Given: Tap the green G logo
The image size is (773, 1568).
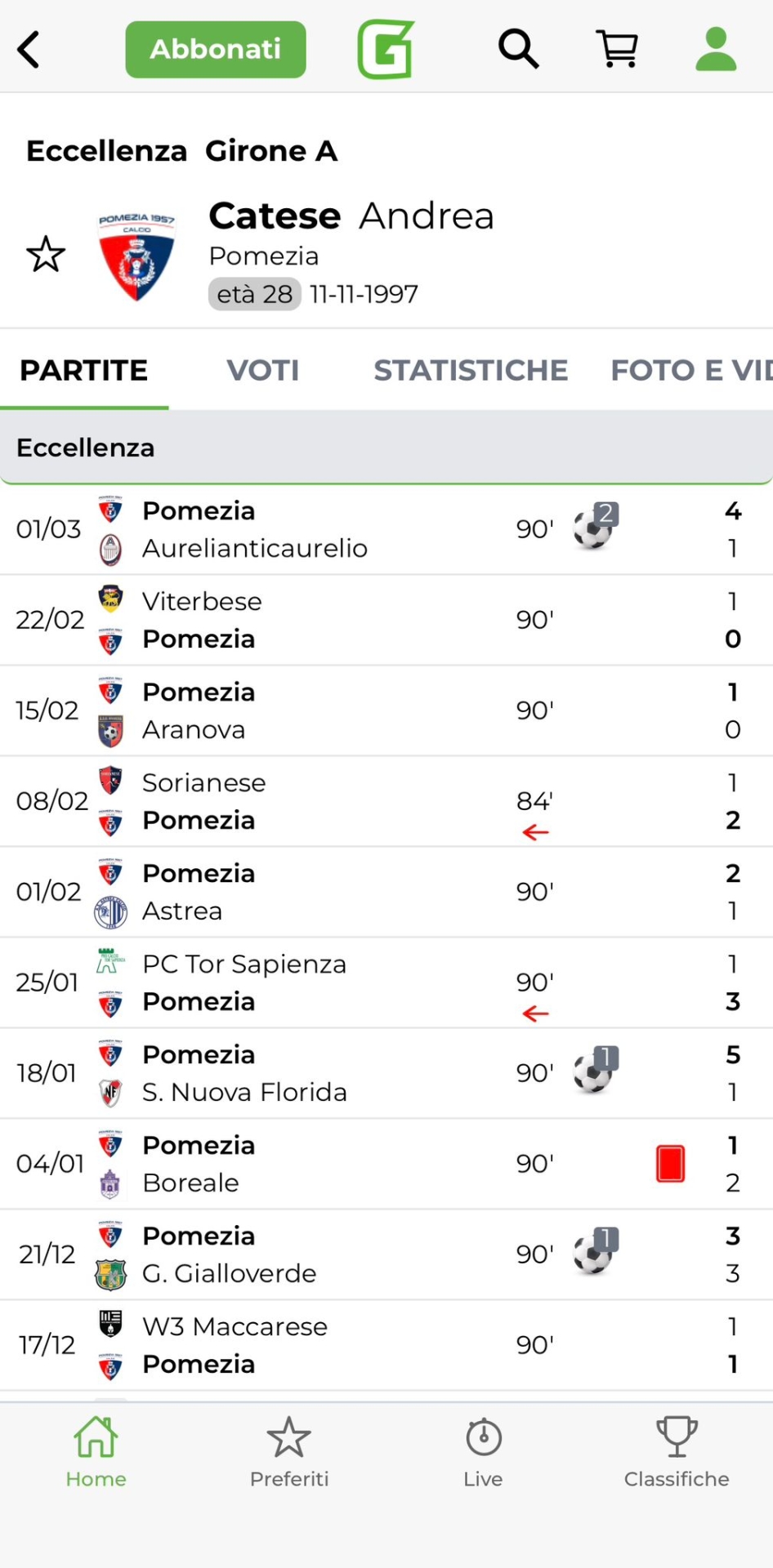Looking at the screenshot, I should (386, 49).
